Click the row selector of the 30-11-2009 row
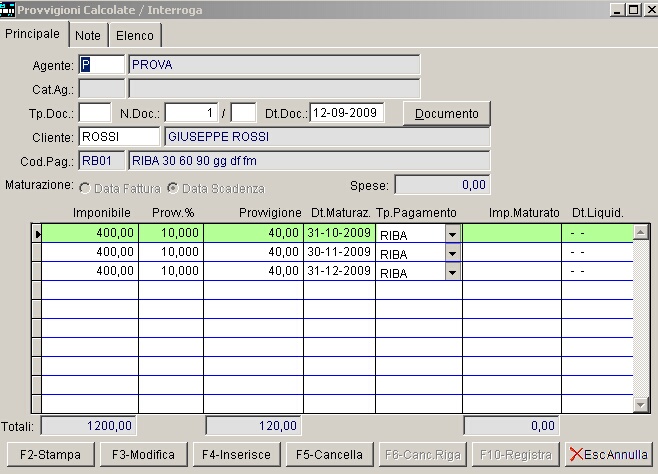658x474 pixels. coord(37,252)
